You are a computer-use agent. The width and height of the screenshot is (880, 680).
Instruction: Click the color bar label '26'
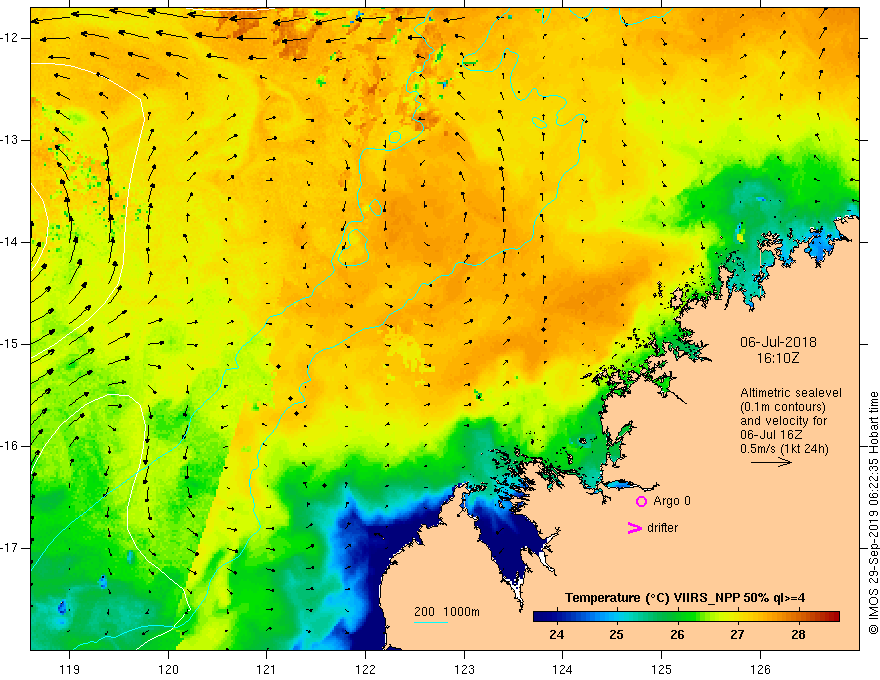tap(677, 635)
